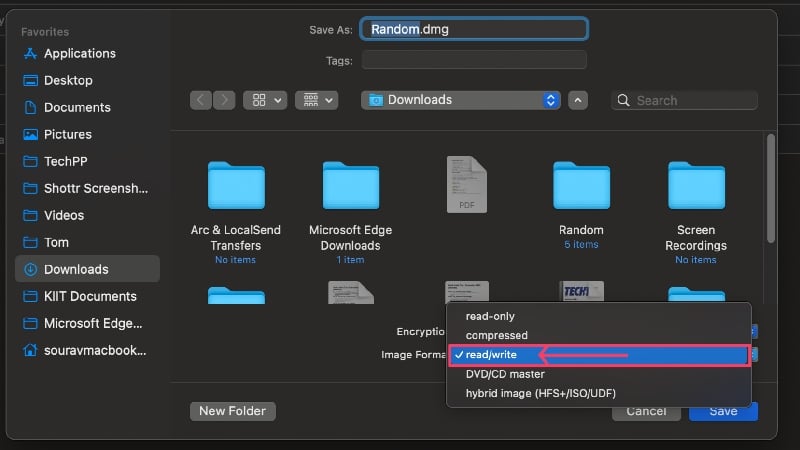Collapse the dialog with the chevron button

point(578,100)
